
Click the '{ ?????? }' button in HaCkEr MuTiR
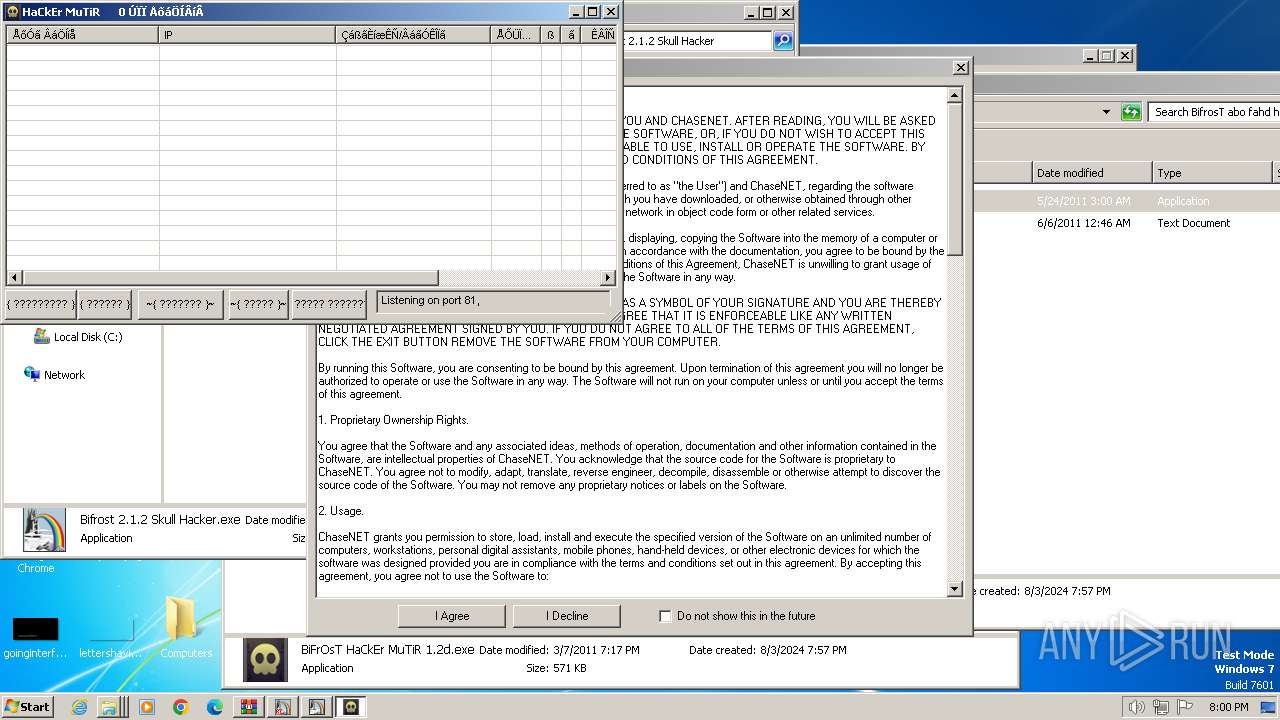click(105, 305)
